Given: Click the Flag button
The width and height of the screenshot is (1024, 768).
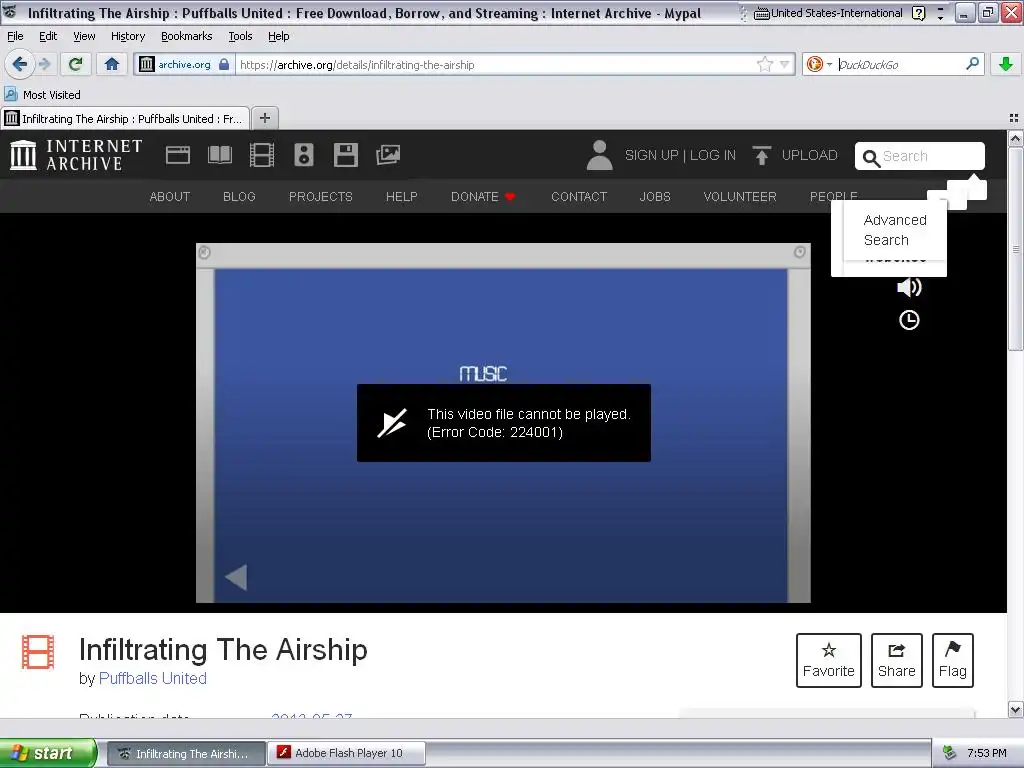Looking at the screenshot, I should coord(953,660).
